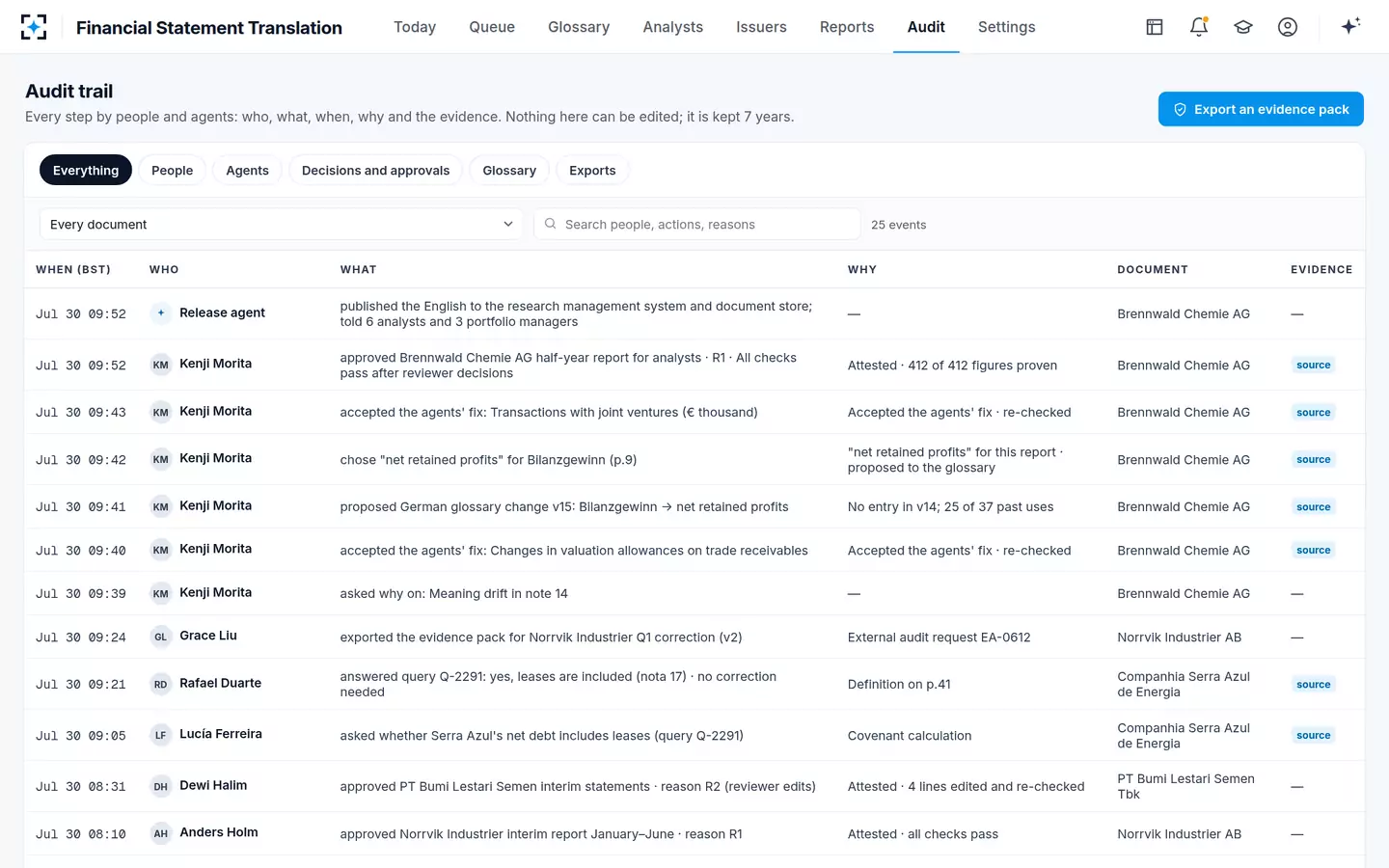Select the Audit tab
The width and height of the screenshot is (1389, 868).
(x=926, y=27)
